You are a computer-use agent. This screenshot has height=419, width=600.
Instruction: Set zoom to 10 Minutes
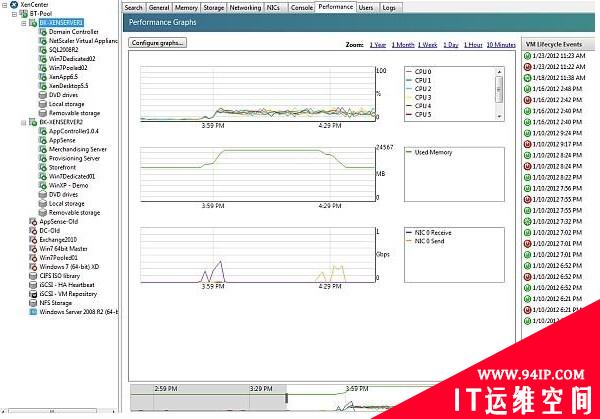(501, 45)
